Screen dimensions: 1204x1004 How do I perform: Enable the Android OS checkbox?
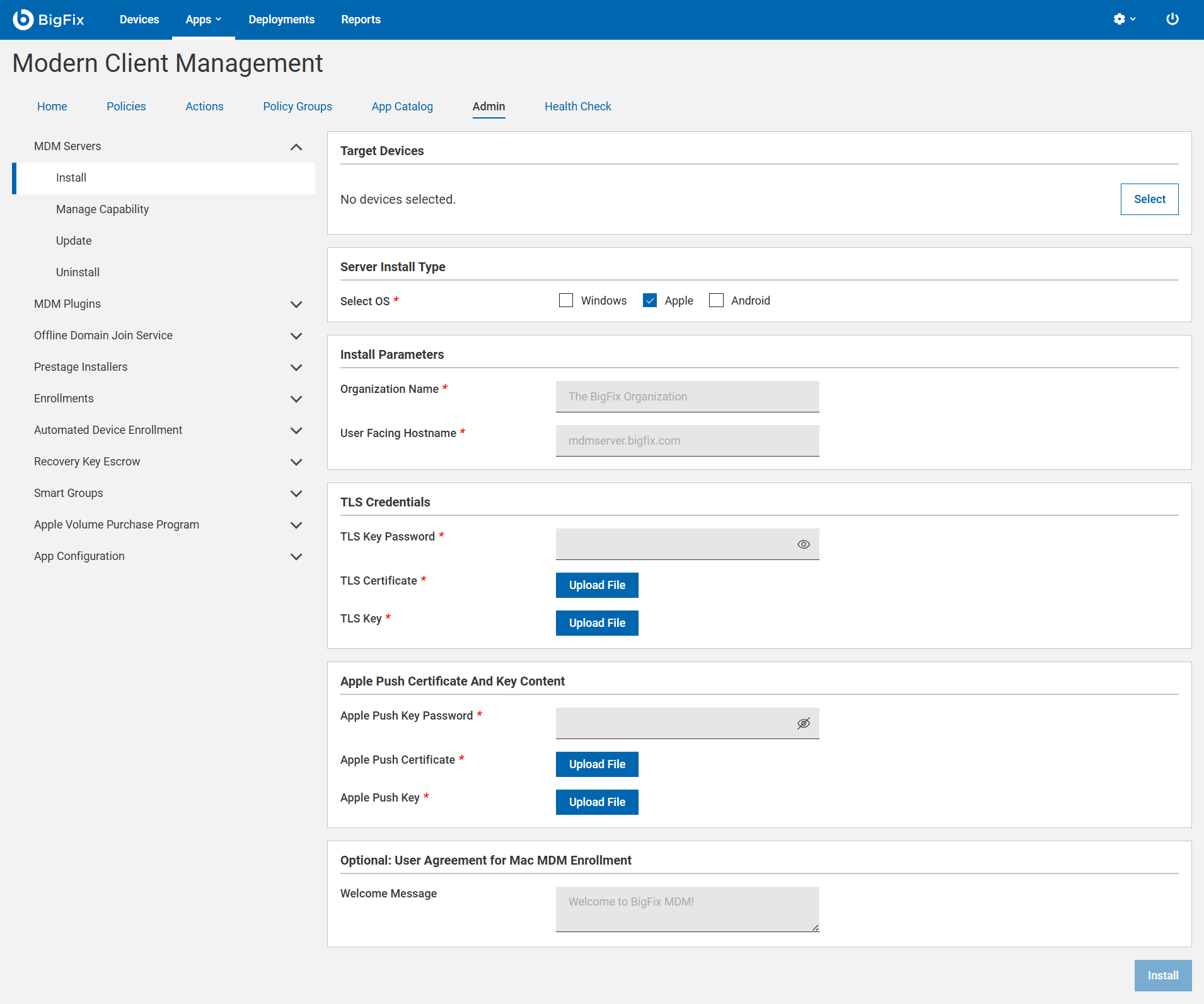tap(715, 300)
